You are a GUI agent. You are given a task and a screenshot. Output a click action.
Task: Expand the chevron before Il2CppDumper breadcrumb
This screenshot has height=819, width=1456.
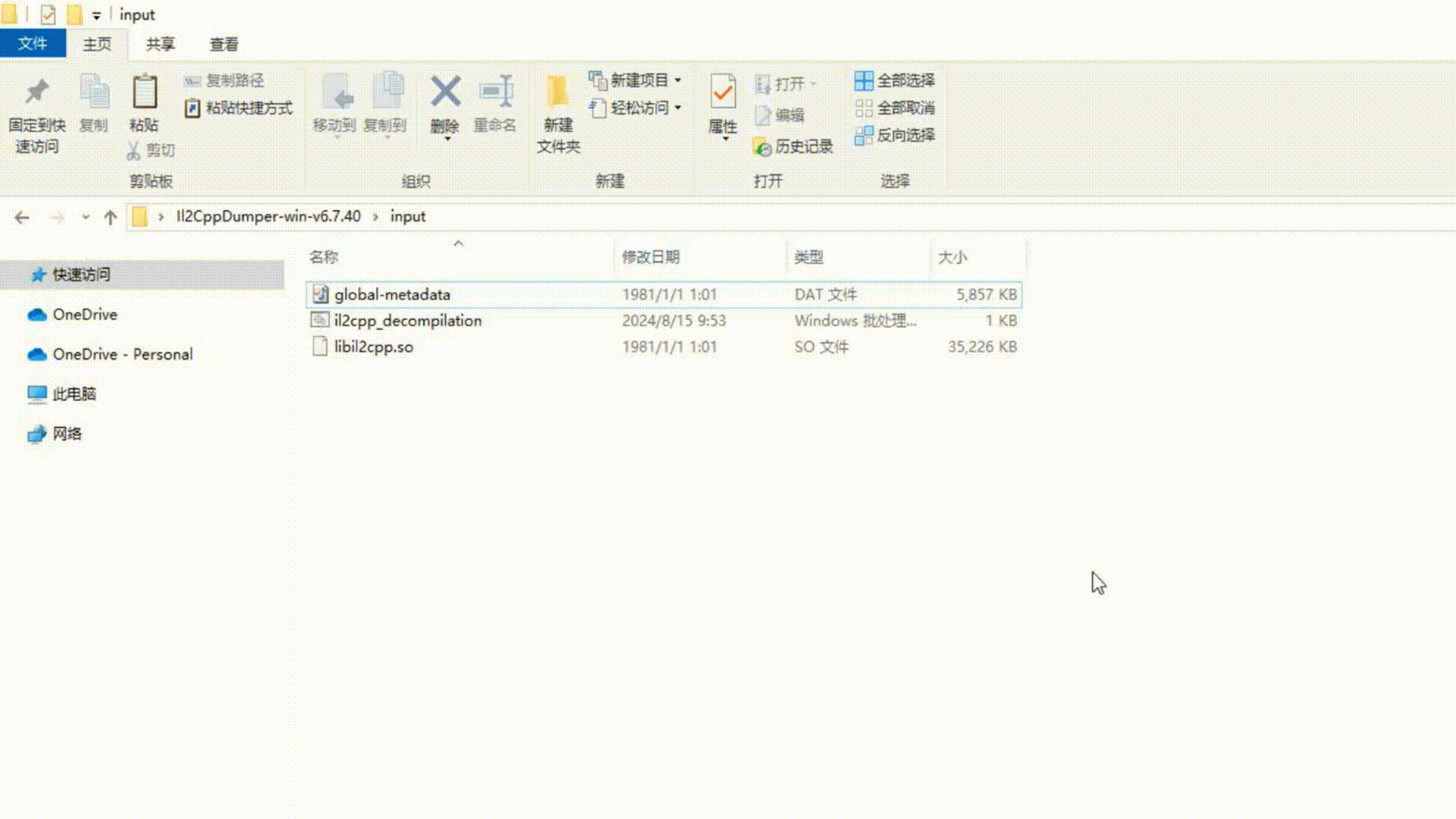[161, 217]
